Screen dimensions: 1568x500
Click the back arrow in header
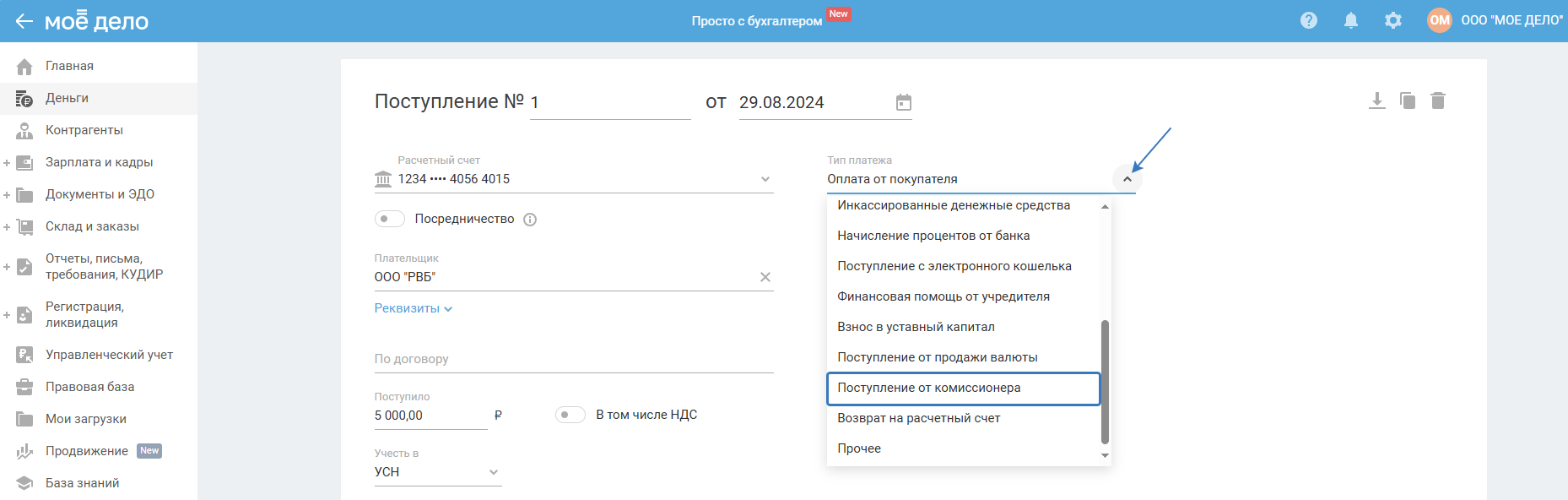click(x=24, y=21)
